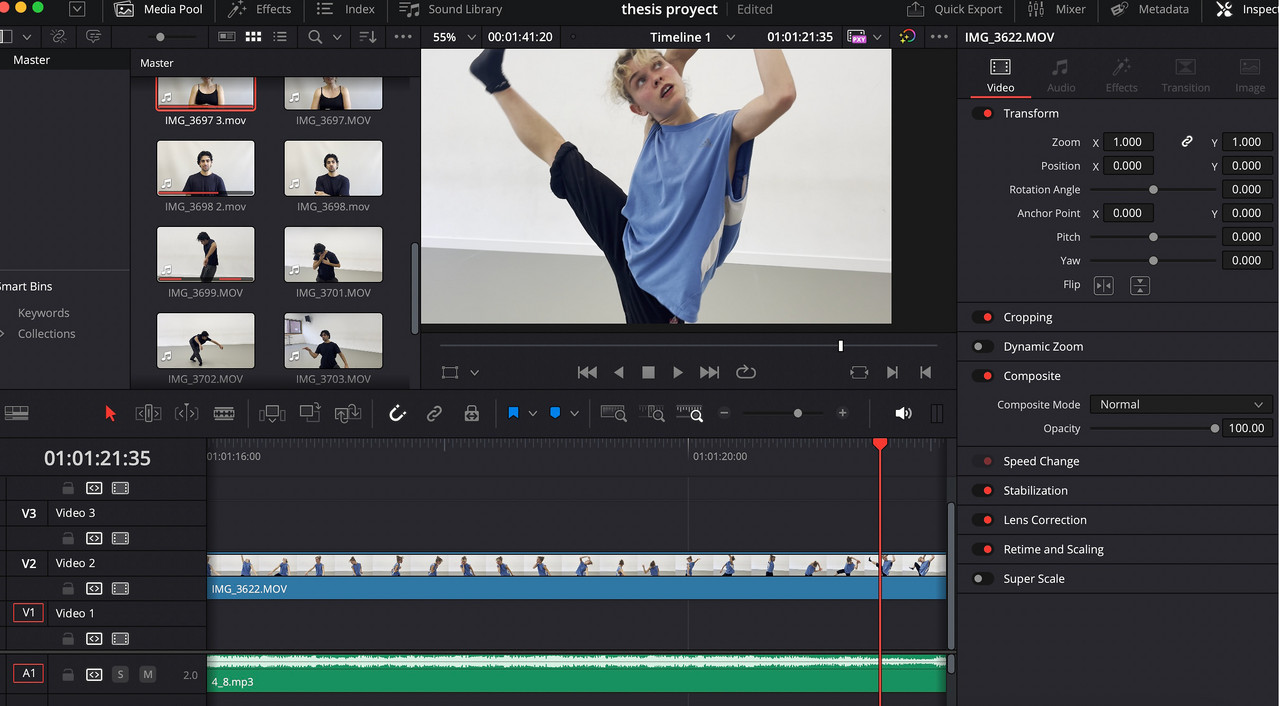Adjust the Opacity slider handle
This screenshot has height=706, width=1279.
pos(1215,428)
